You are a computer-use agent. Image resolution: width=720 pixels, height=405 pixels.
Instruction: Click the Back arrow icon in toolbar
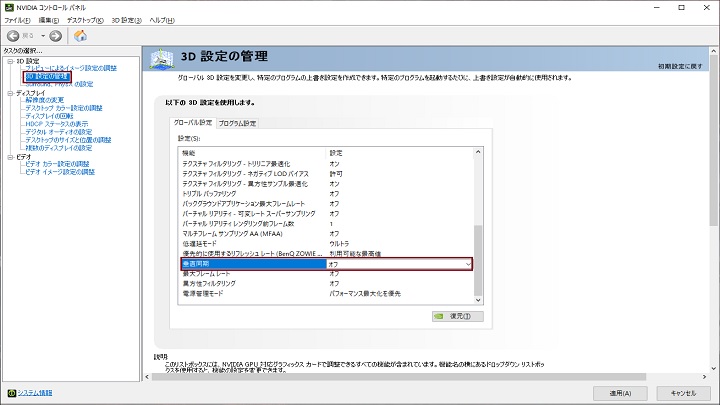point(13,36)
